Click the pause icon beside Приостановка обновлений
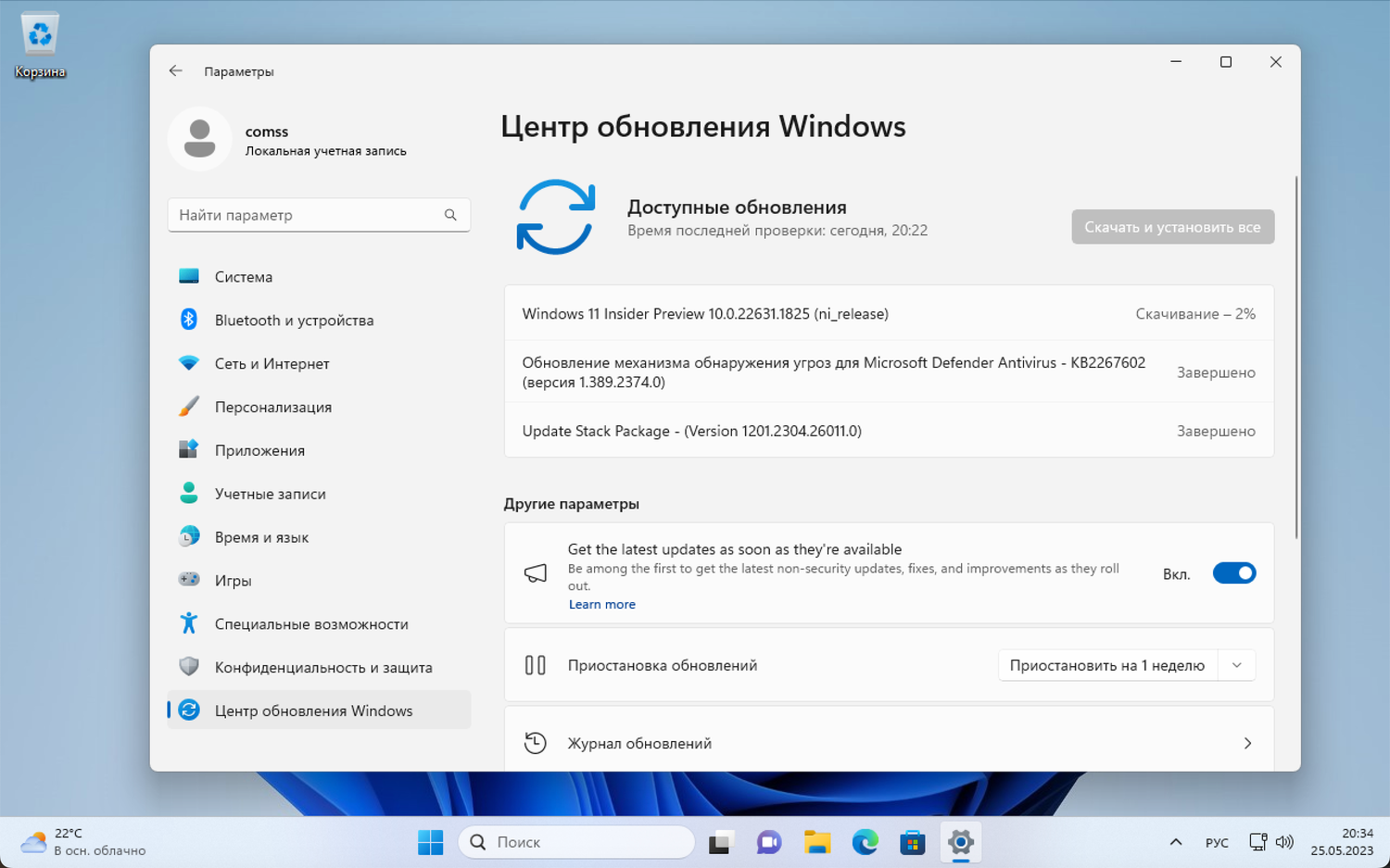This screenshot has height=868, width=1390. coord(536,665)
